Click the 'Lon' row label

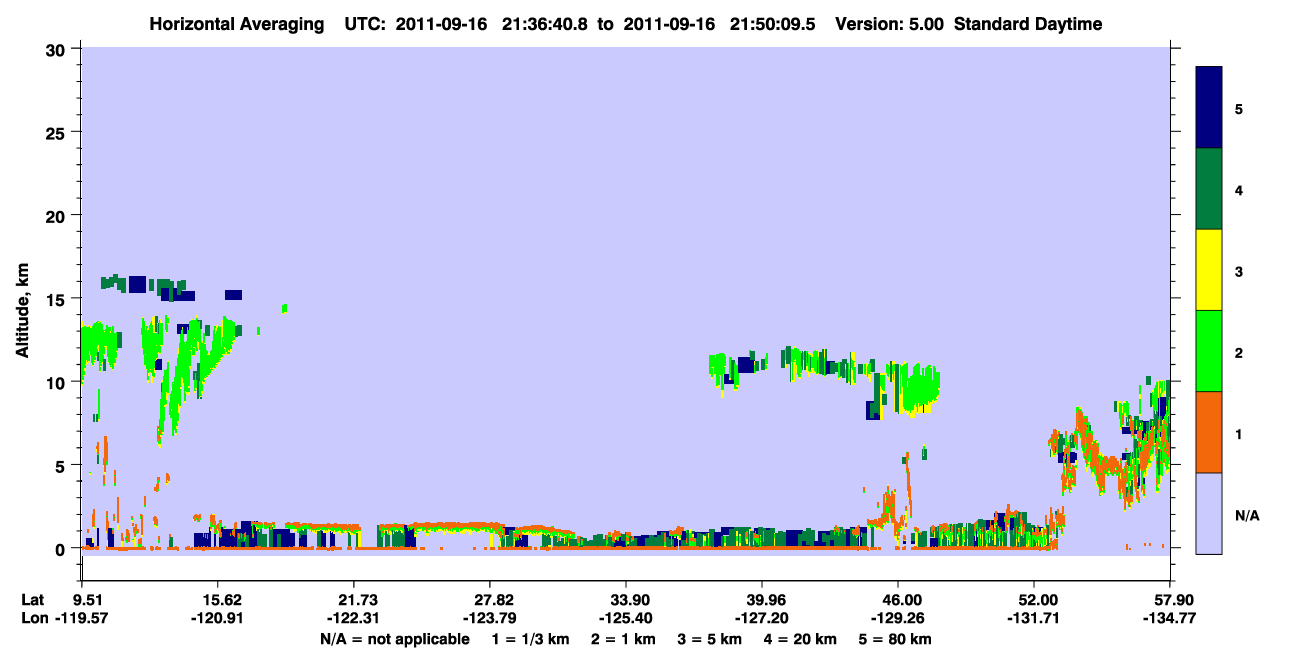(34, 618)
